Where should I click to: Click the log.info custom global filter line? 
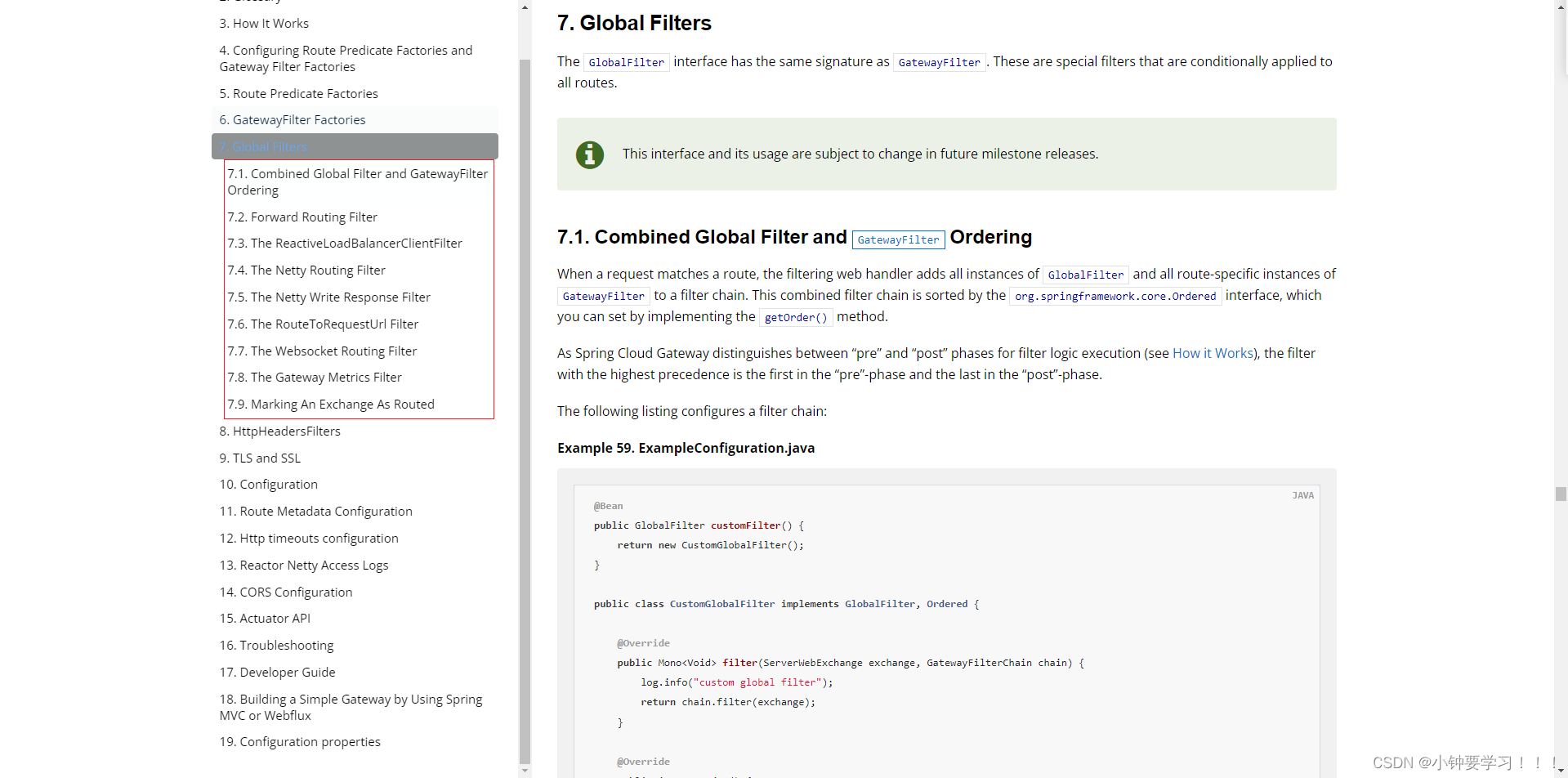click(x=736, y=682)
